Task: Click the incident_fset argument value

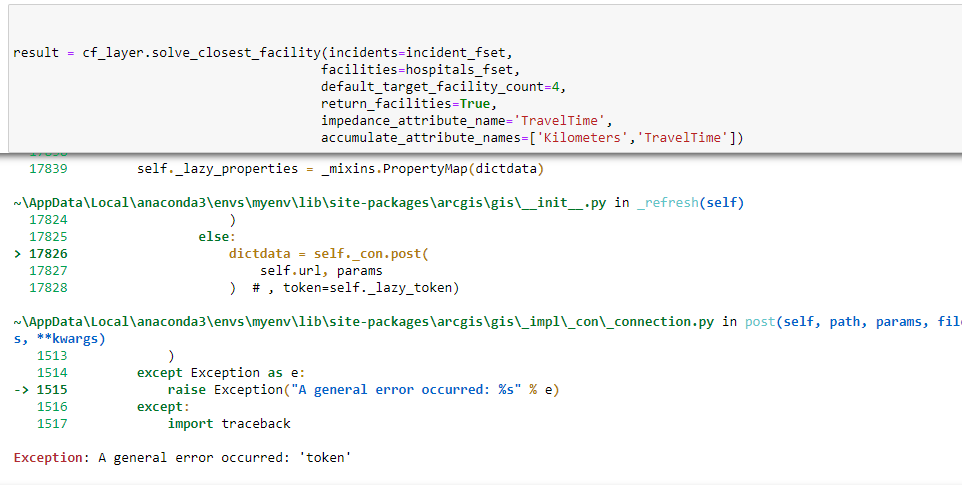Action: [x=467, y=52]
